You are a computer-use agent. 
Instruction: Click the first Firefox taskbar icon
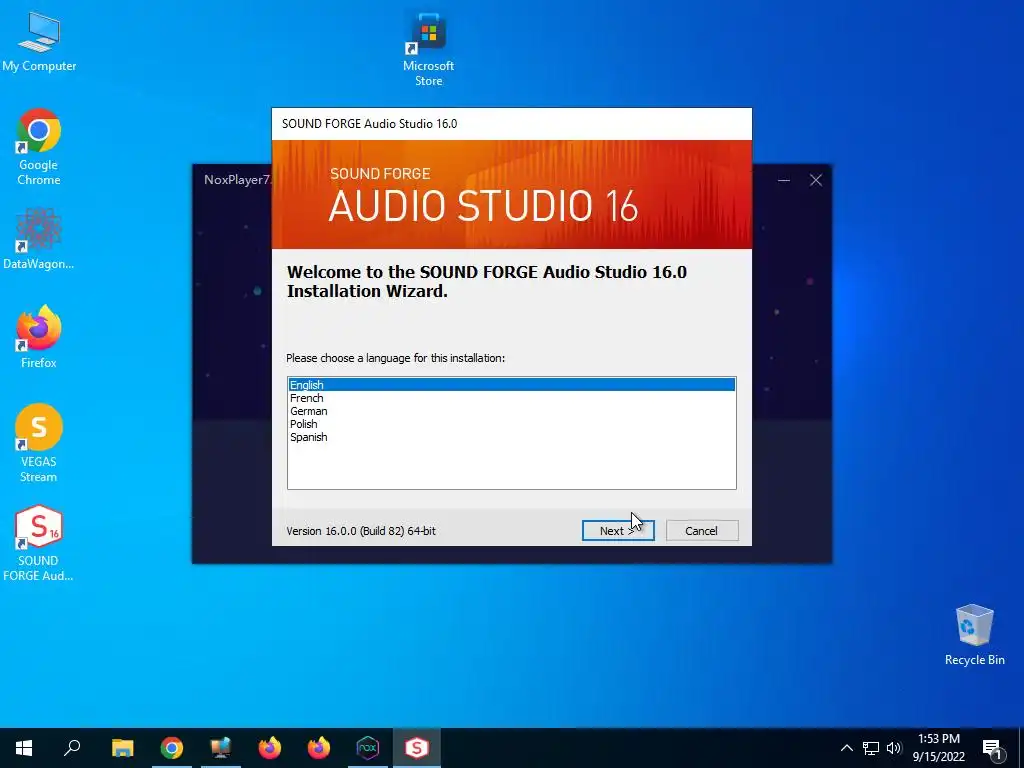[x=270, y=748]
